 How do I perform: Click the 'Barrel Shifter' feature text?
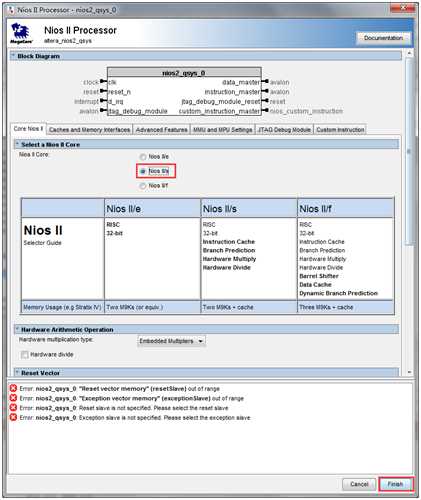(319, 276)
